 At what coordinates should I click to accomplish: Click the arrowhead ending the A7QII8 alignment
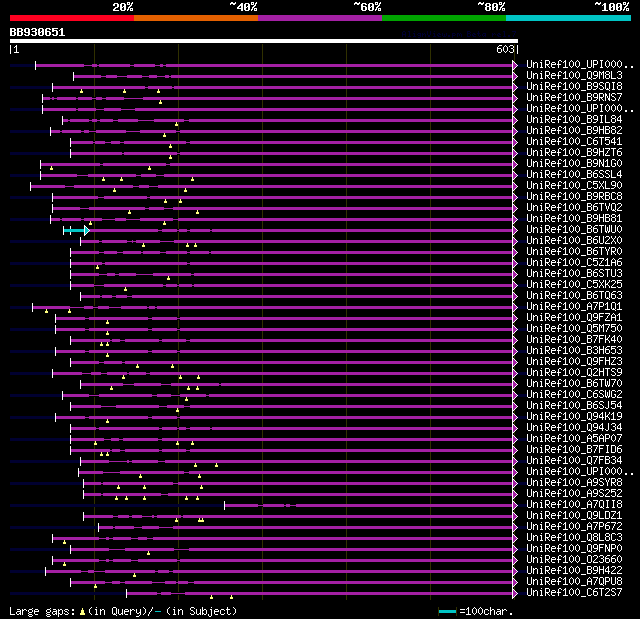[515, 505]
